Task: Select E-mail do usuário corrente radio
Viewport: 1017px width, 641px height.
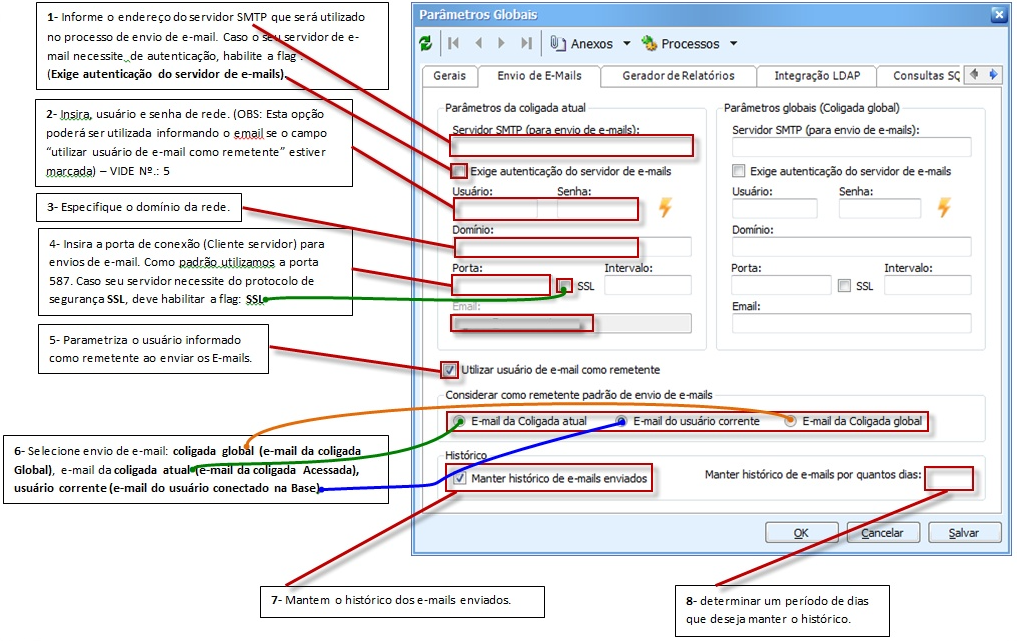Action: pyautogui.click(x=621, y=421)
